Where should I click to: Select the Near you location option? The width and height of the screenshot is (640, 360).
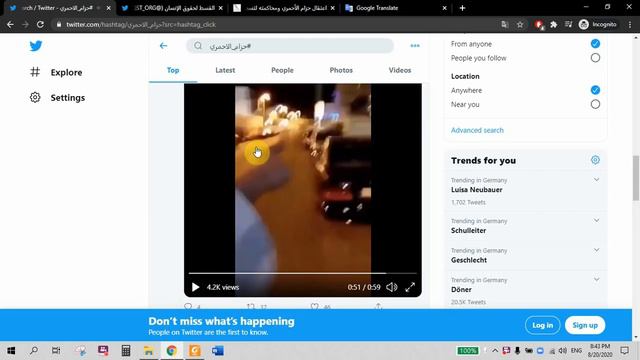tap(595, 104)
